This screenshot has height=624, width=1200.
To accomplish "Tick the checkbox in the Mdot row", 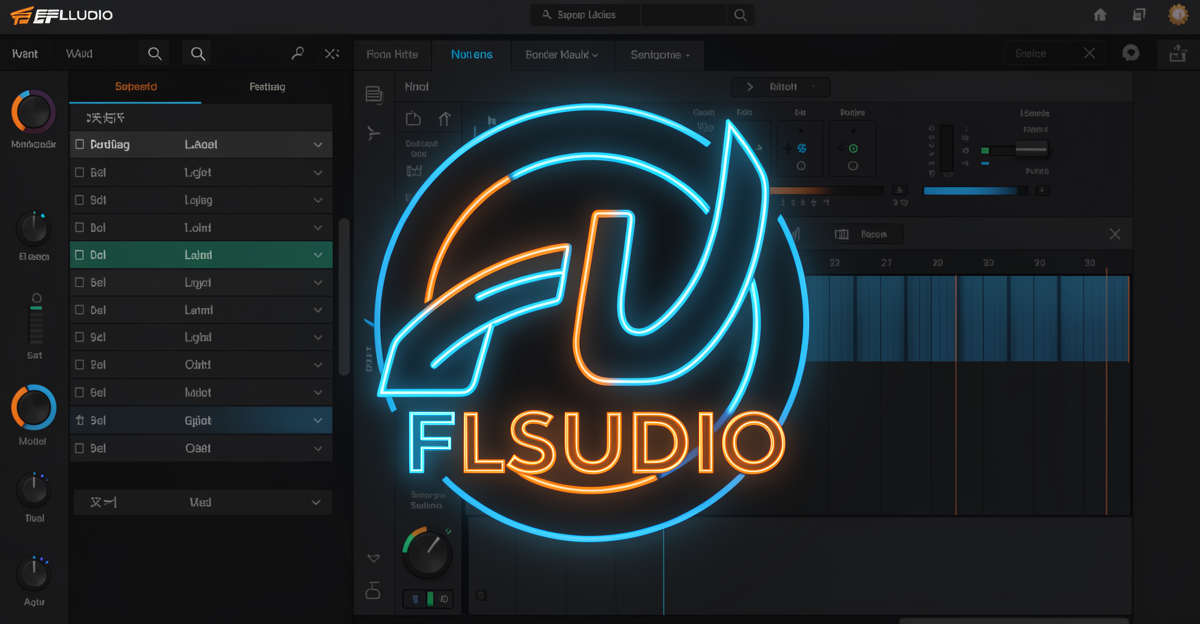I will [80, 393].
